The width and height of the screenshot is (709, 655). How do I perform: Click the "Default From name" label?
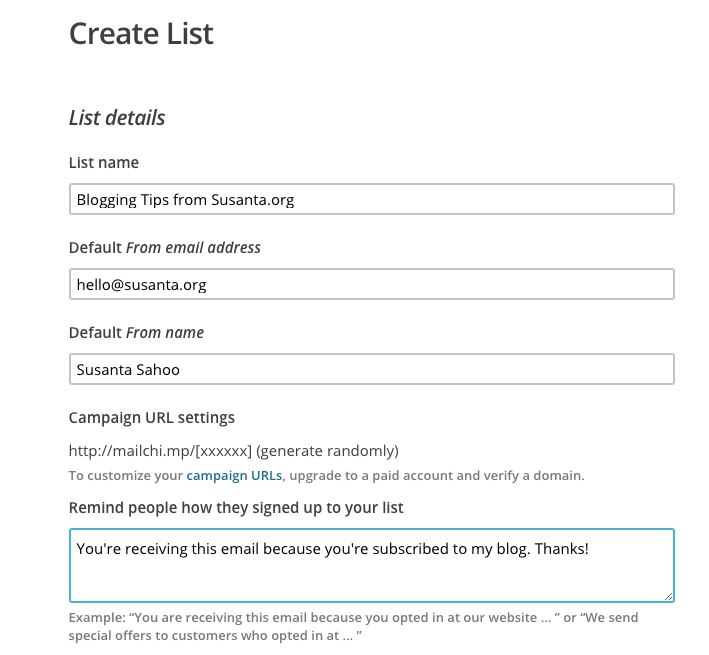point(136,333)
